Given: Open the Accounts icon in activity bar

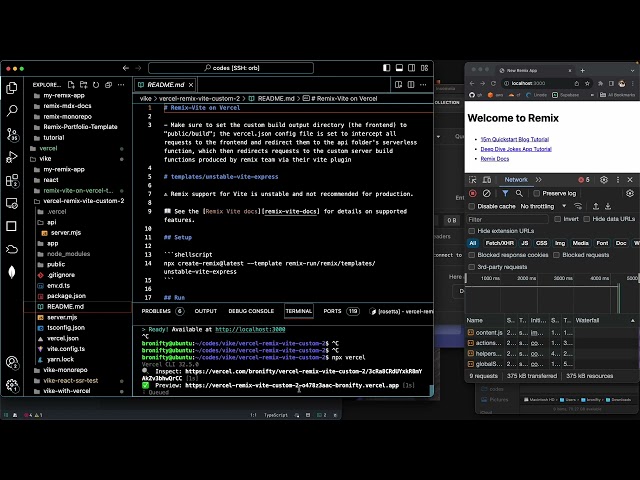Looking at the screenshot, I should pos(12,362).
